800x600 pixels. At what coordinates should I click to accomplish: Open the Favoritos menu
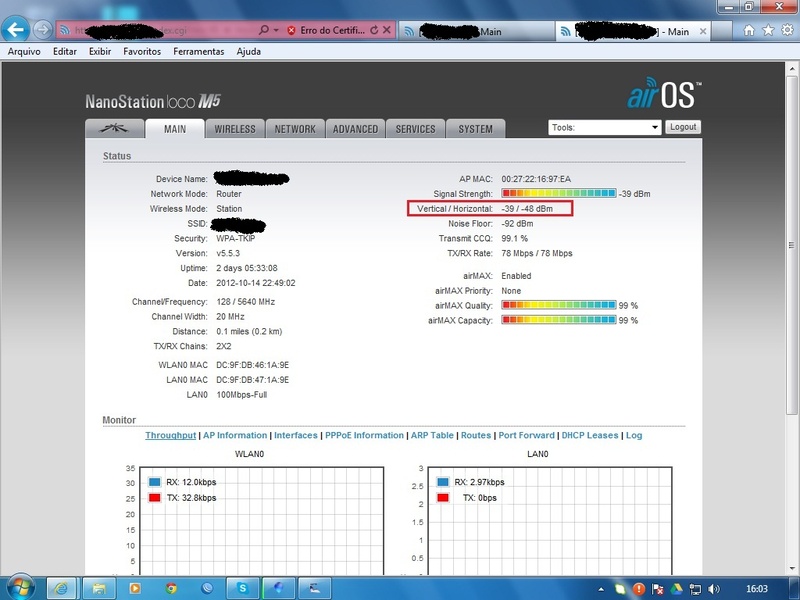click(x=142, y=52)
